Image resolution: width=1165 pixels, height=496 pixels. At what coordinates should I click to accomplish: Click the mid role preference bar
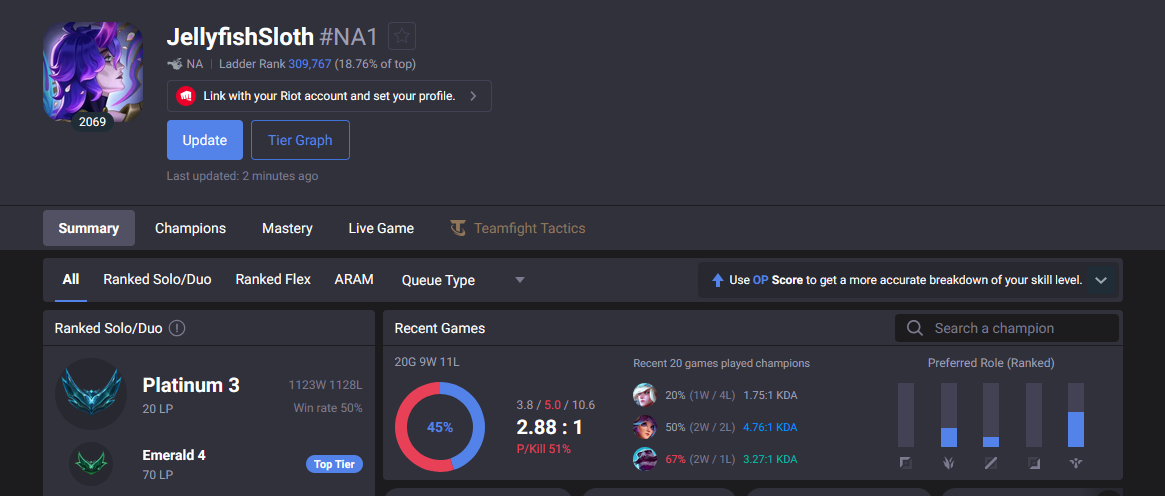991,415
